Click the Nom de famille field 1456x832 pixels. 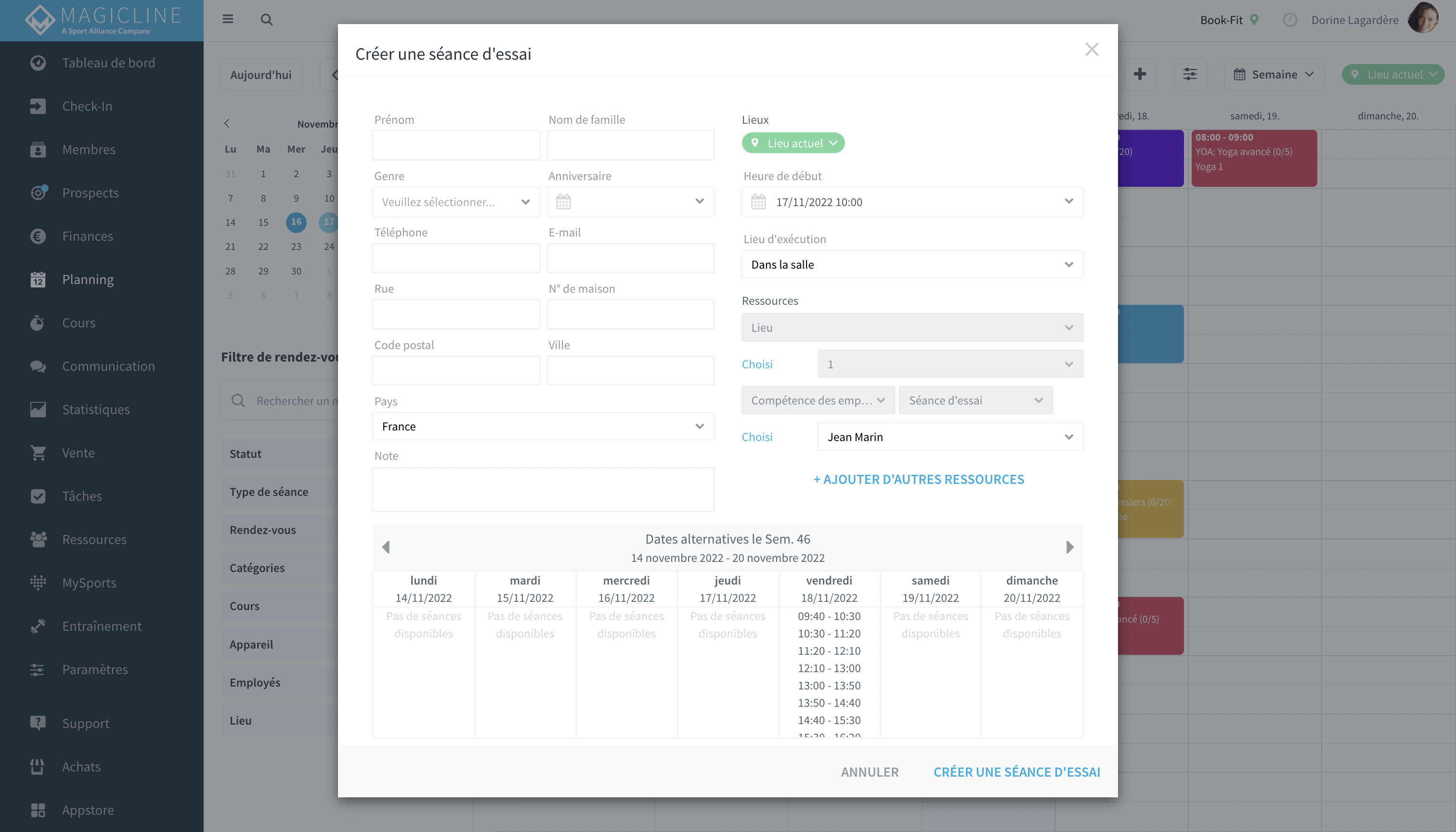pos(630,145)
